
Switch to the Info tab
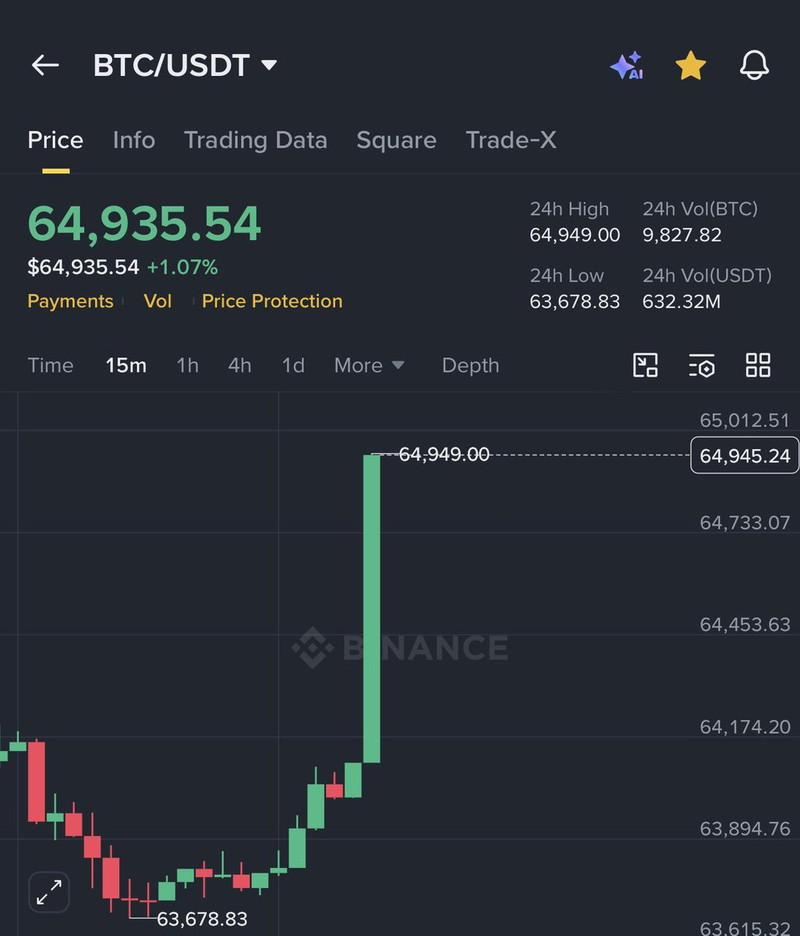(134, 140)
